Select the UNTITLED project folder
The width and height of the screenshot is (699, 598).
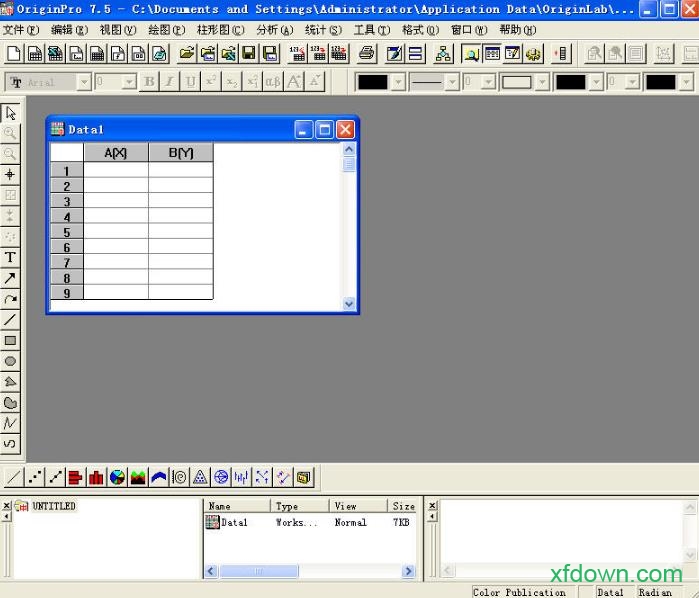pyautogui.click(x=45, y=506)
